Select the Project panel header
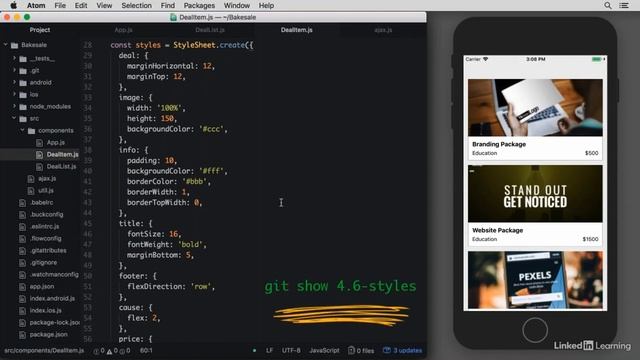 [x=40, y=30]
